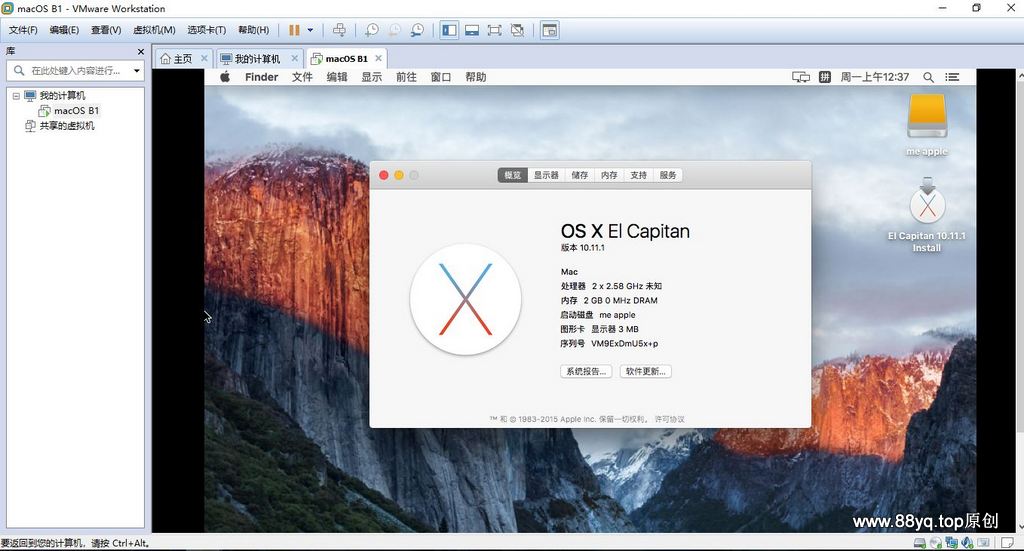Viewport: 1024px width, 551px height.
Task: Open the Notification Center list icon
Action: coord(952,77)
